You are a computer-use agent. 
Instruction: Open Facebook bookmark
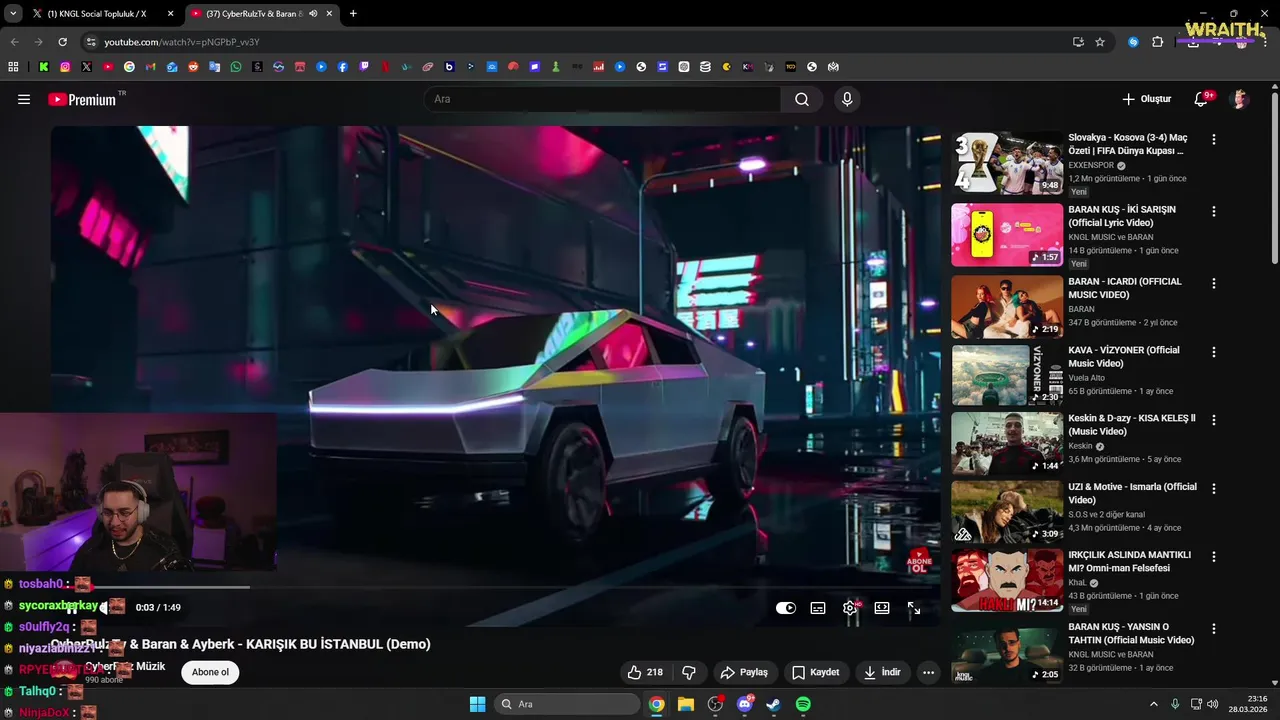tap(343, 67)
